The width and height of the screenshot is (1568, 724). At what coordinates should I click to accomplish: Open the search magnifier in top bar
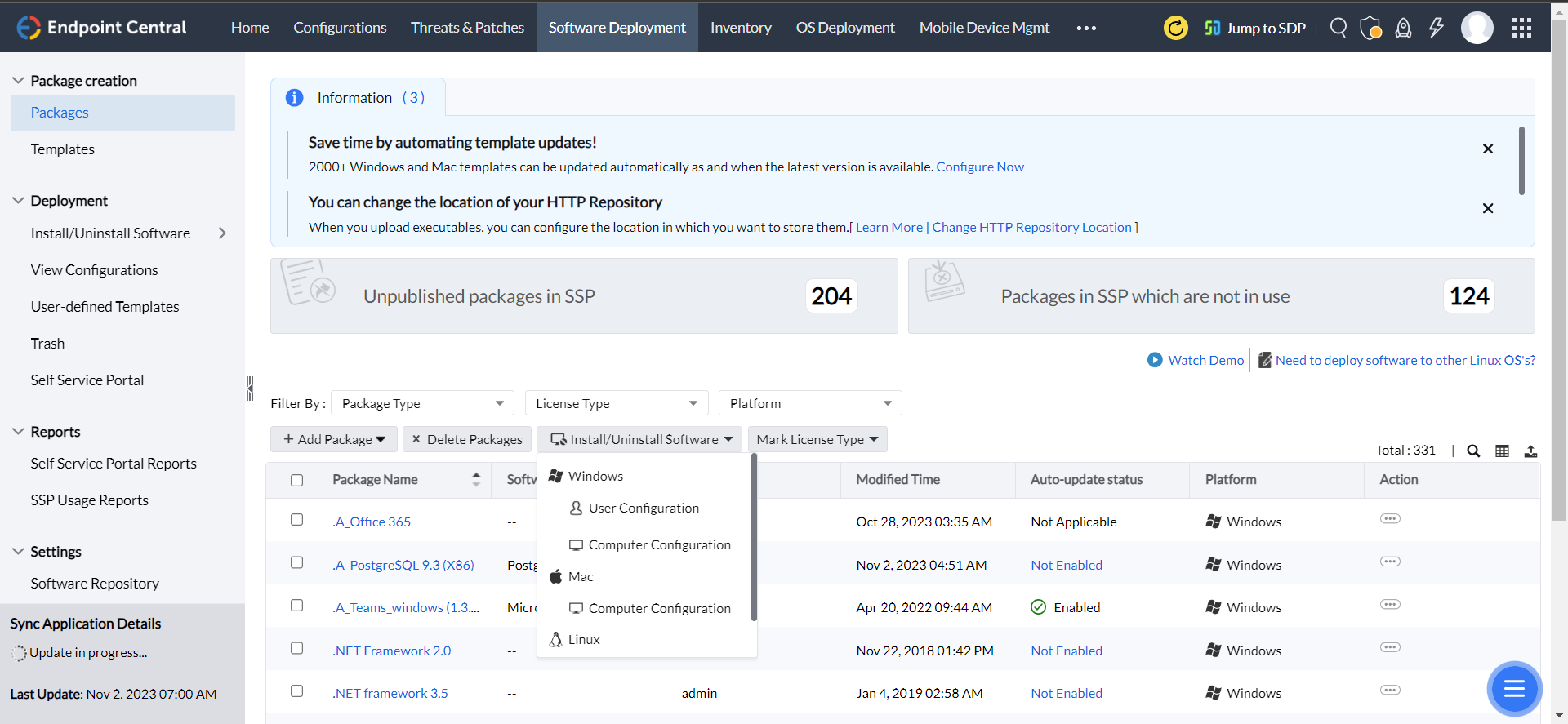click(x=1338, y=28)
